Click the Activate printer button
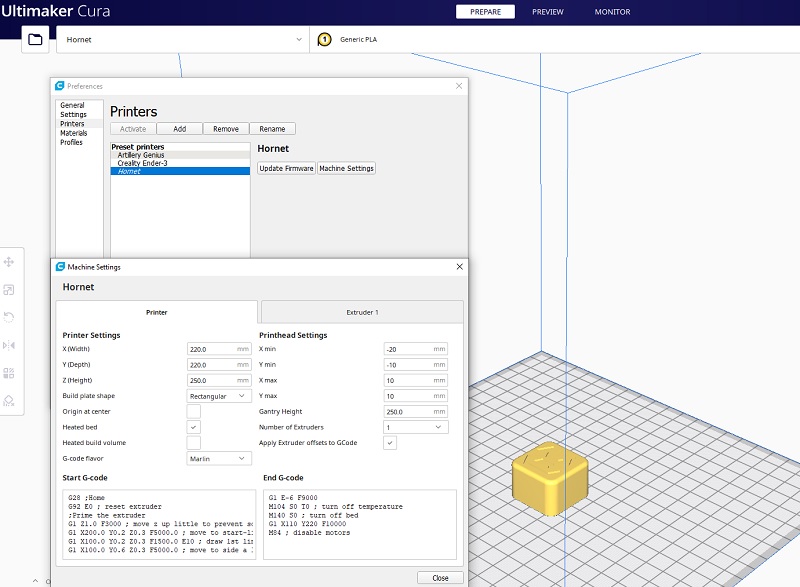 tap(133, 129)
